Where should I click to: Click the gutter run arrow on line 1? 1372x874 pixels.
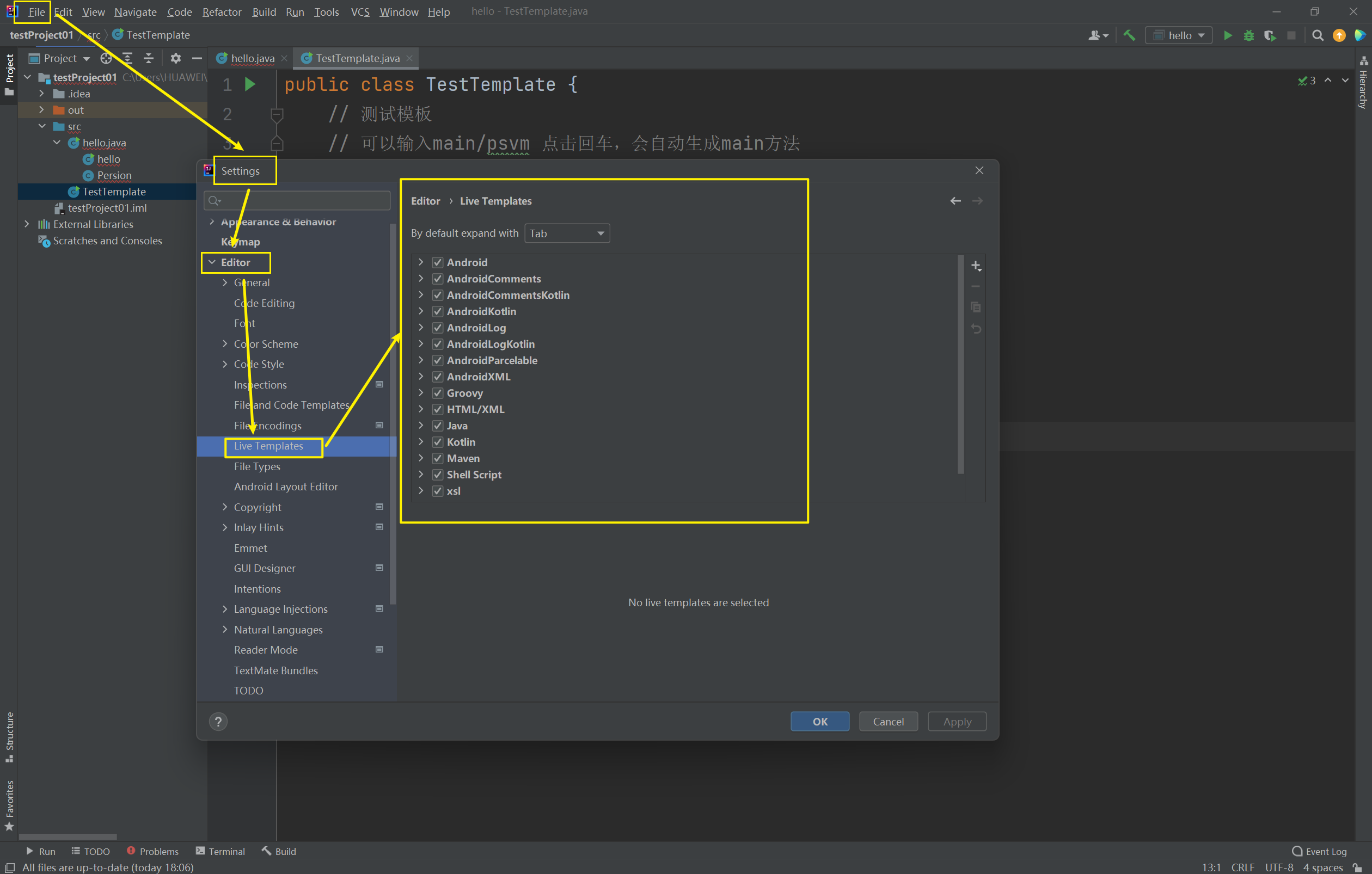coord(249,84)
